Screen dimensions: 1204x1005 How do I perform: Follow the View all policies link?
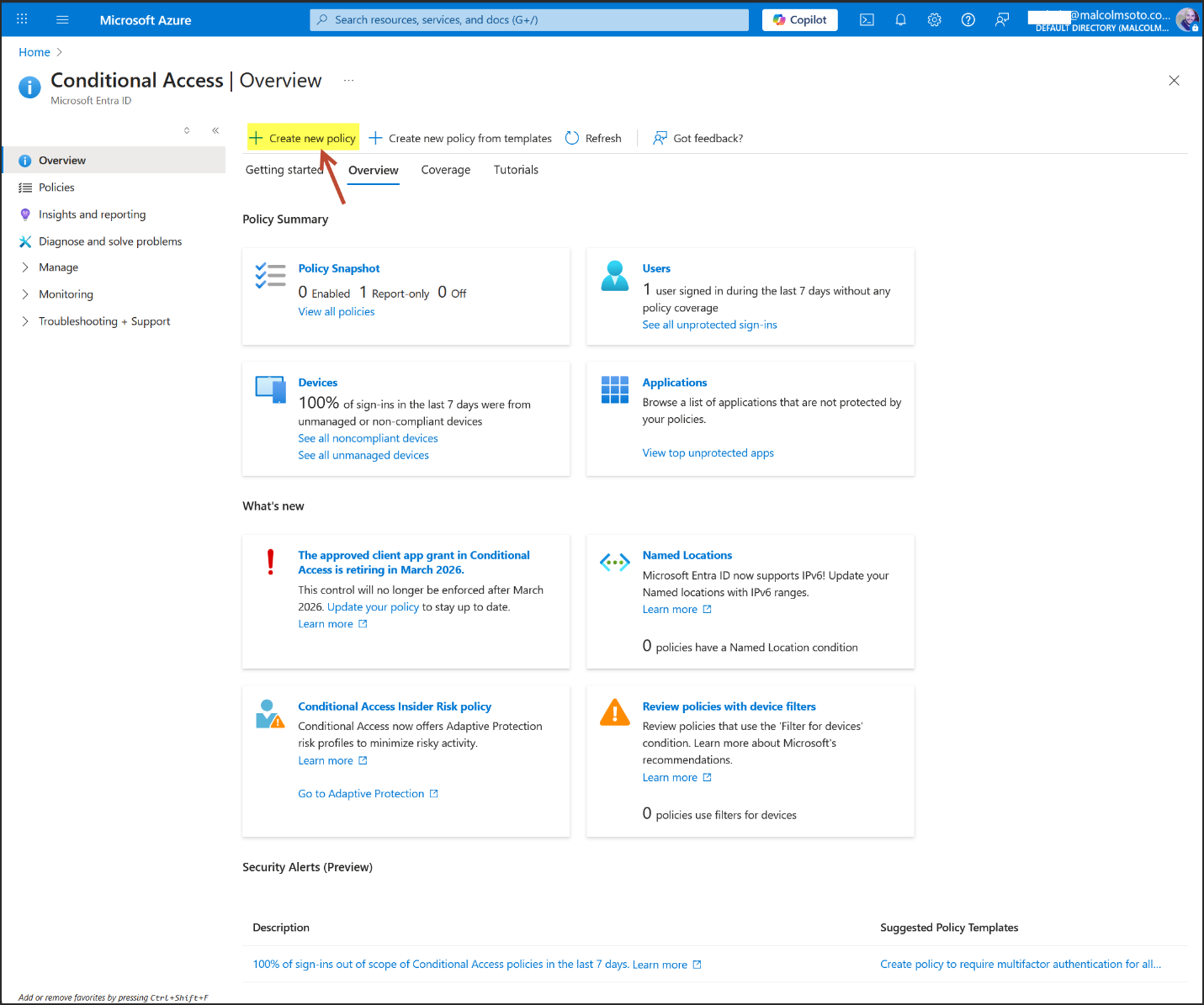tap(337, 312)
